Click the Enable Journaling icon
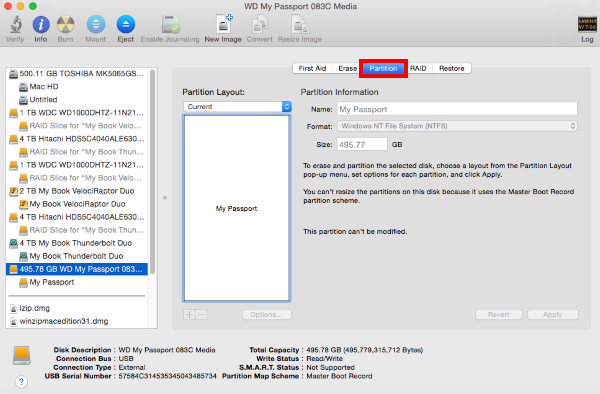The height and width of the screenshot is (394, 600). pos(170,25)
